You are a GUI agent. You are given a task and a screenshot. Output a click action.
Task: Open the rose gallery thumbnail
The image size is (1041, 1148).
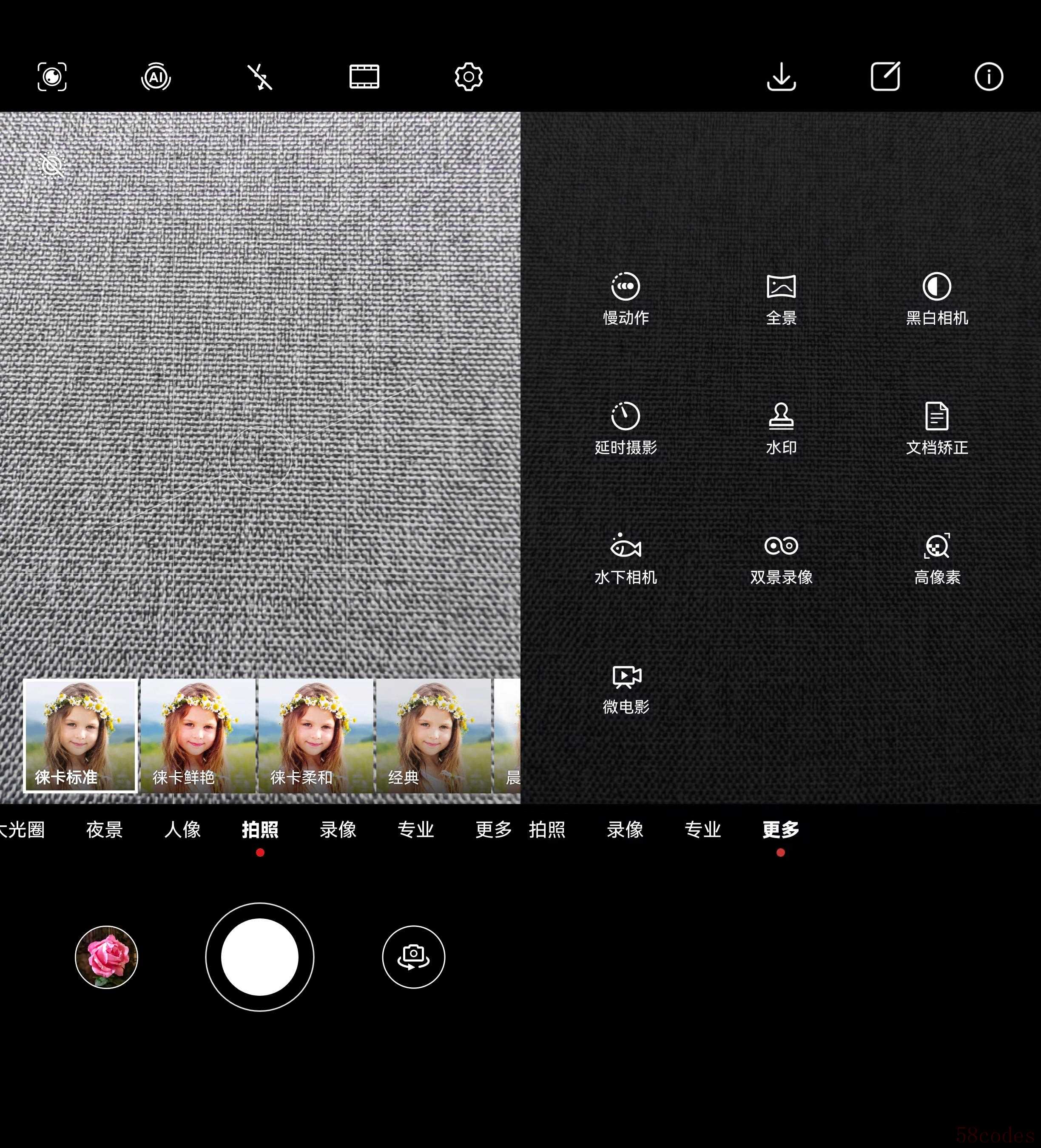coord(106,957)
